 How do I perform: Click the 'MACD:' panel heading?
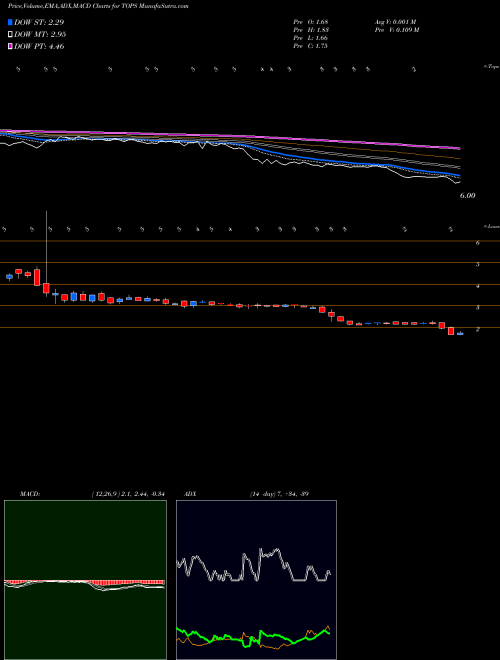point(29,494)
